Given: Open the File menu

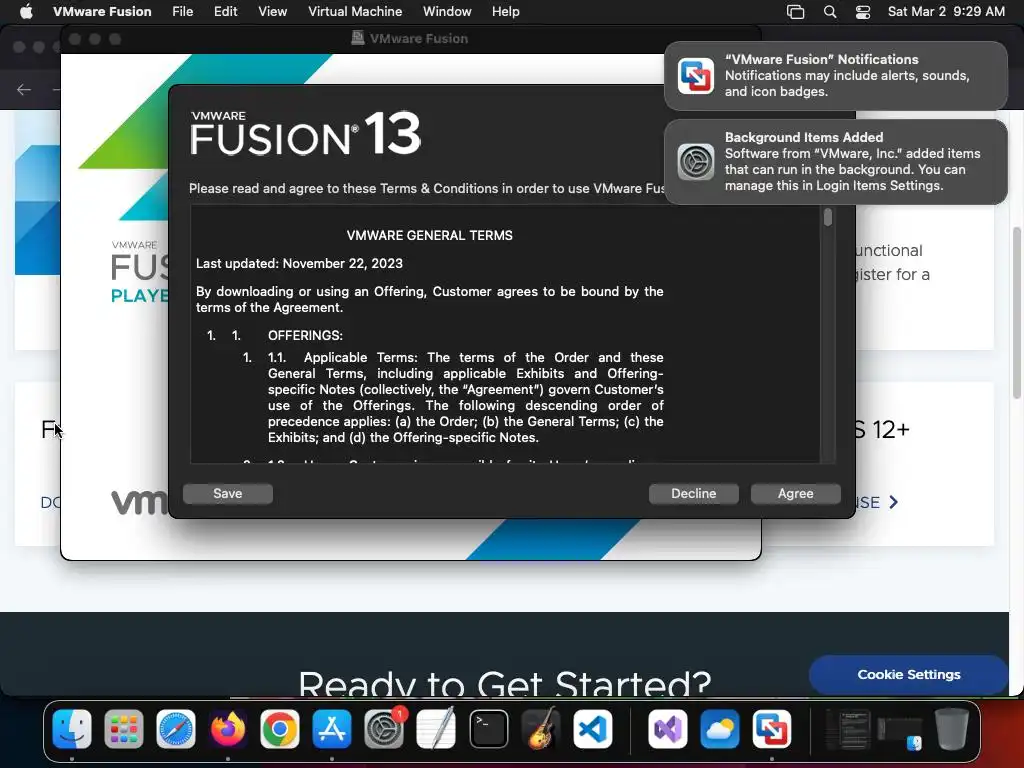Looking at the screenshot, I should [x=182, y=12].
